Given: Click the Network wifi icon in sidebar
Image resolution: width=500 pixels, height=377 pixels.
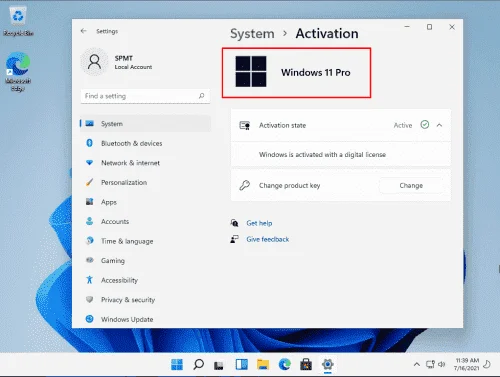Looking at the screenshot, I should coord(89,163).
